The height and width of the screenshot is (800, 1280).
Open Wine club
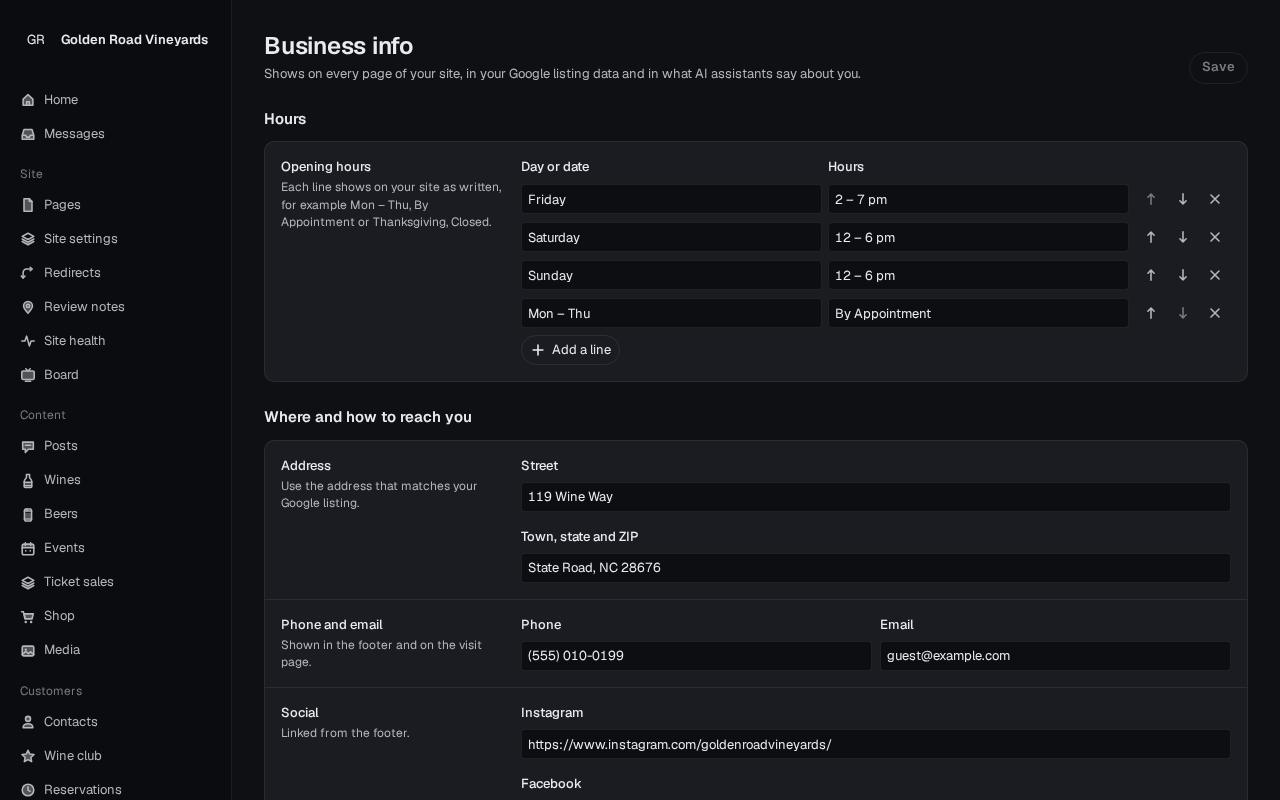116,756
